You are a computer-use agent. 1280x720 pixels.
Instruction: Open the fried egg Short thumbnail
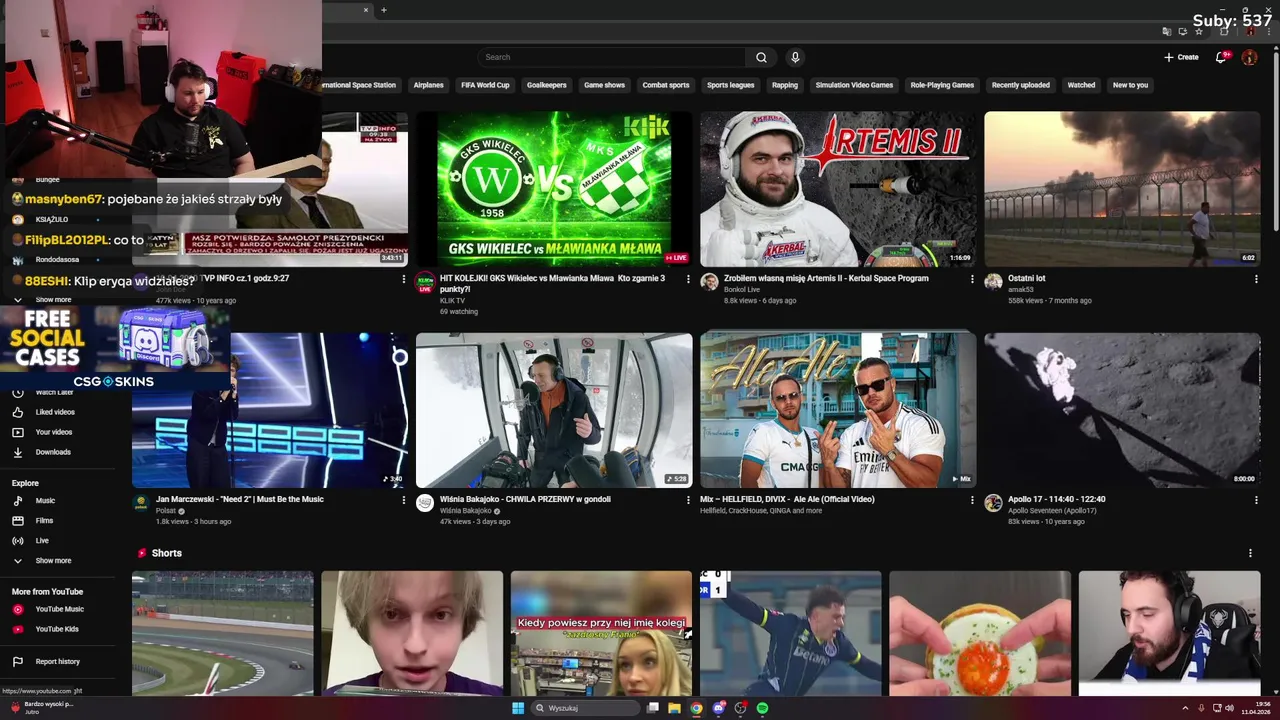point(980,633)
